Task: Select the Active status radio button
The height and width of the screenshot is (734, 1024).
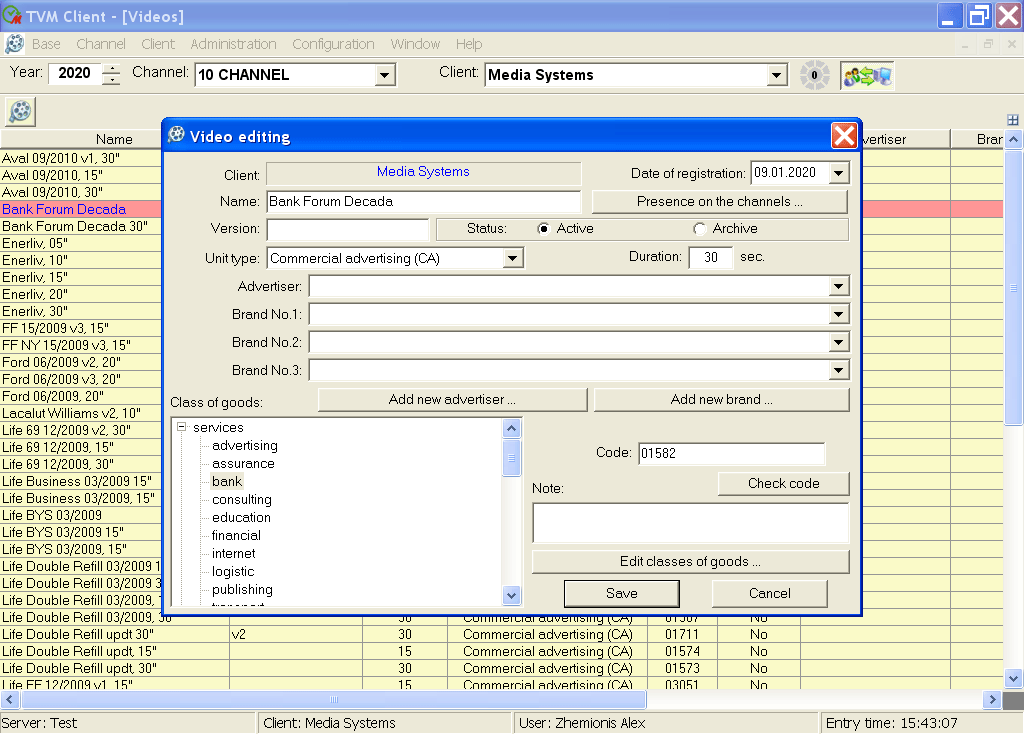Action: click(x=544, y=229)
